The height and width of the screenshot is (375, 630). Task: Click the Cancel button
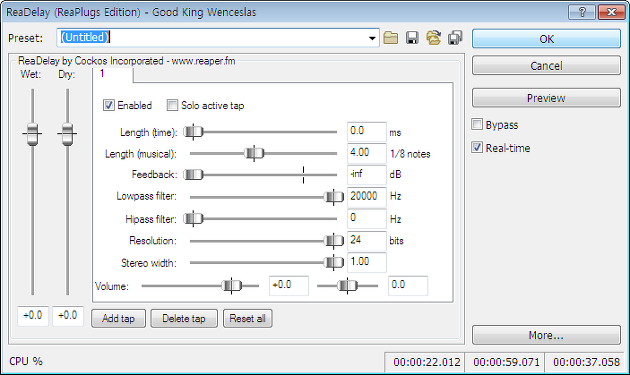click(x=546, y=66)
